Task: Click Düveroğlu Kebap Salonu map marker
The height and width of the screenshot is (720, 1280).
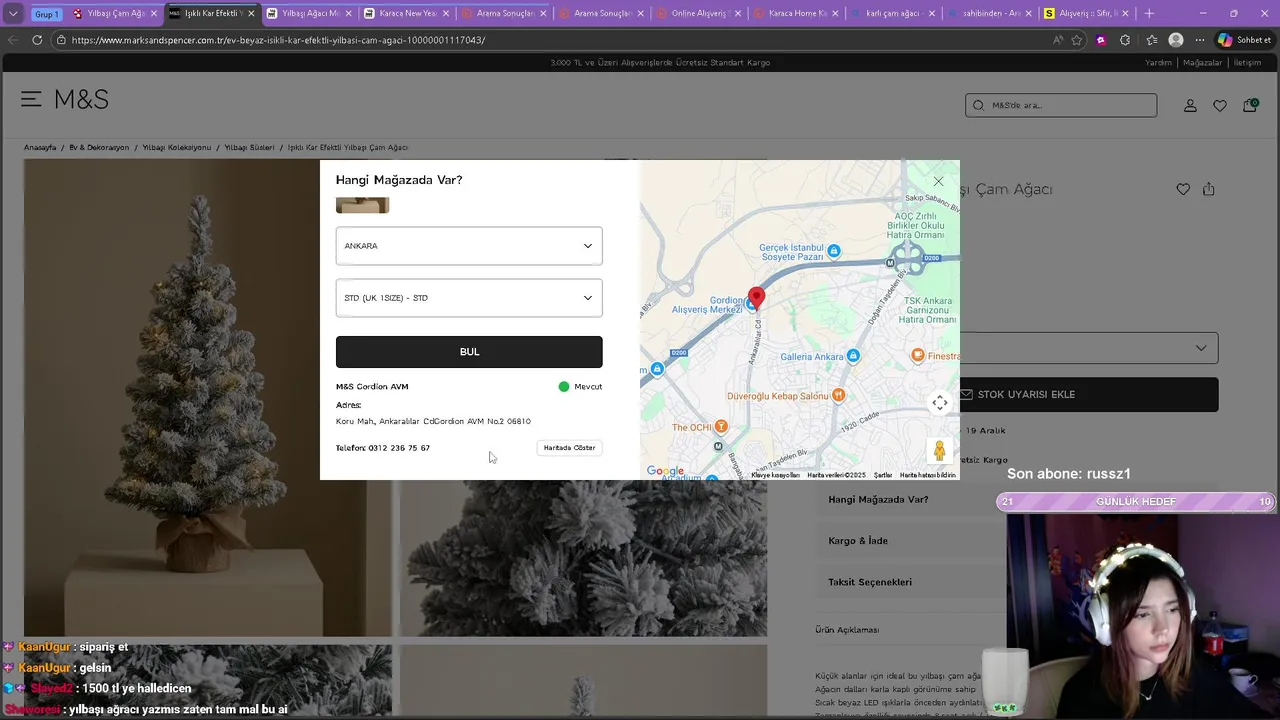Action: point(839,395)
